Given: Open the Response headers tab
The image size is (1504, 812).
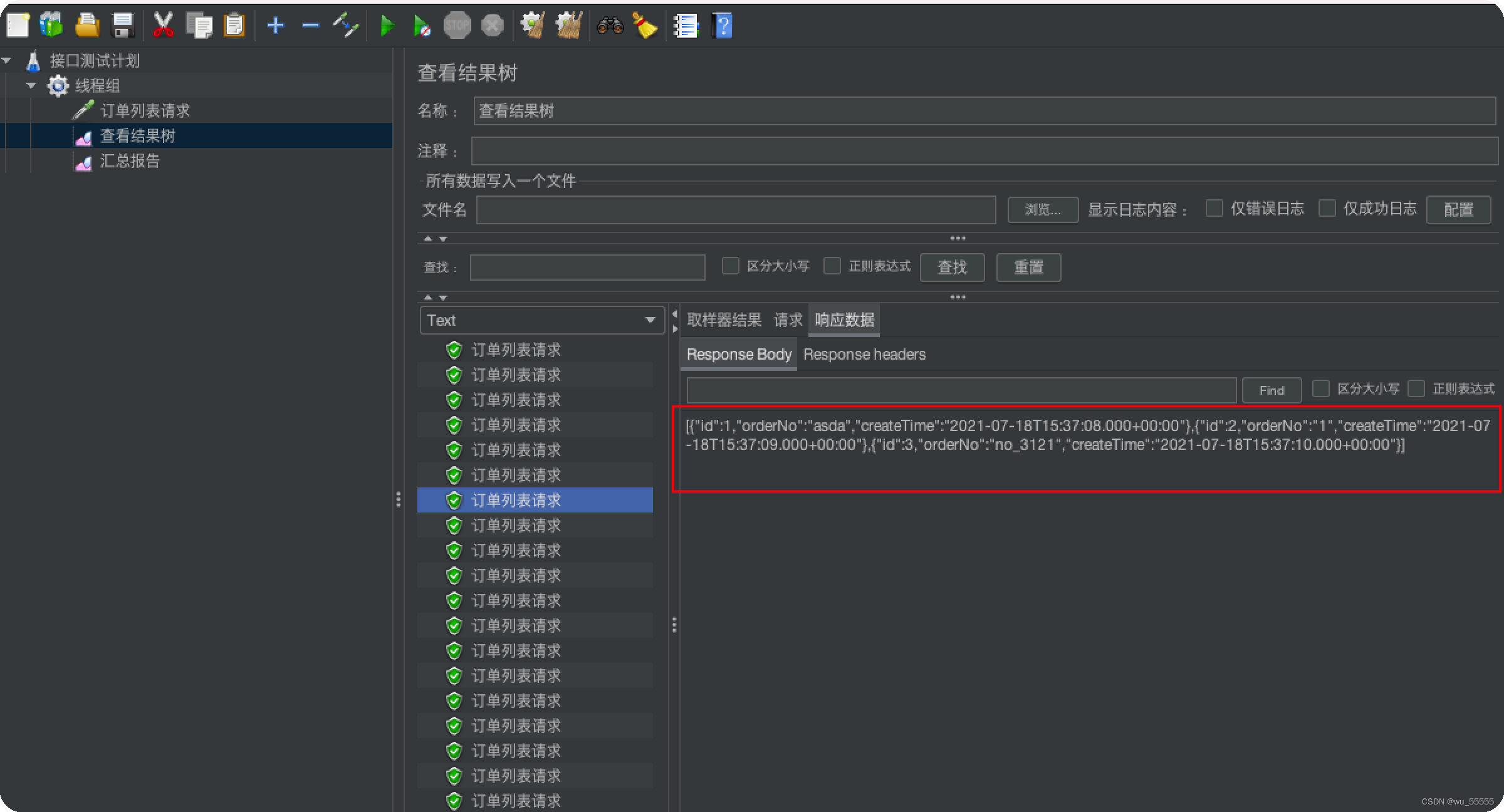Looking at the screenshot, I should 864,354.
